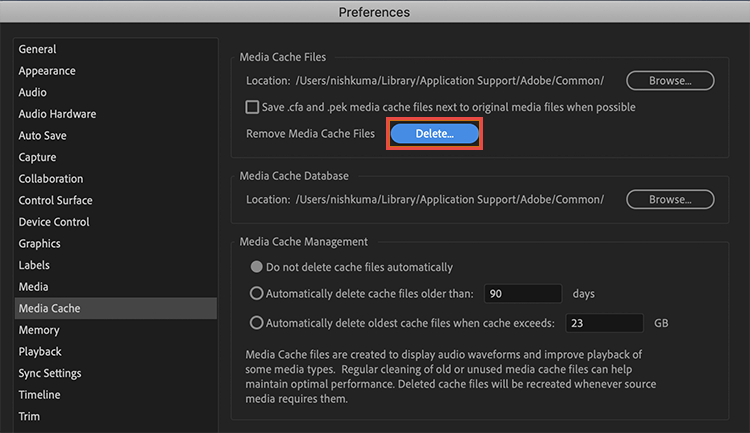Enable saving .cfa and .pek files next to originals

(253, 107)
